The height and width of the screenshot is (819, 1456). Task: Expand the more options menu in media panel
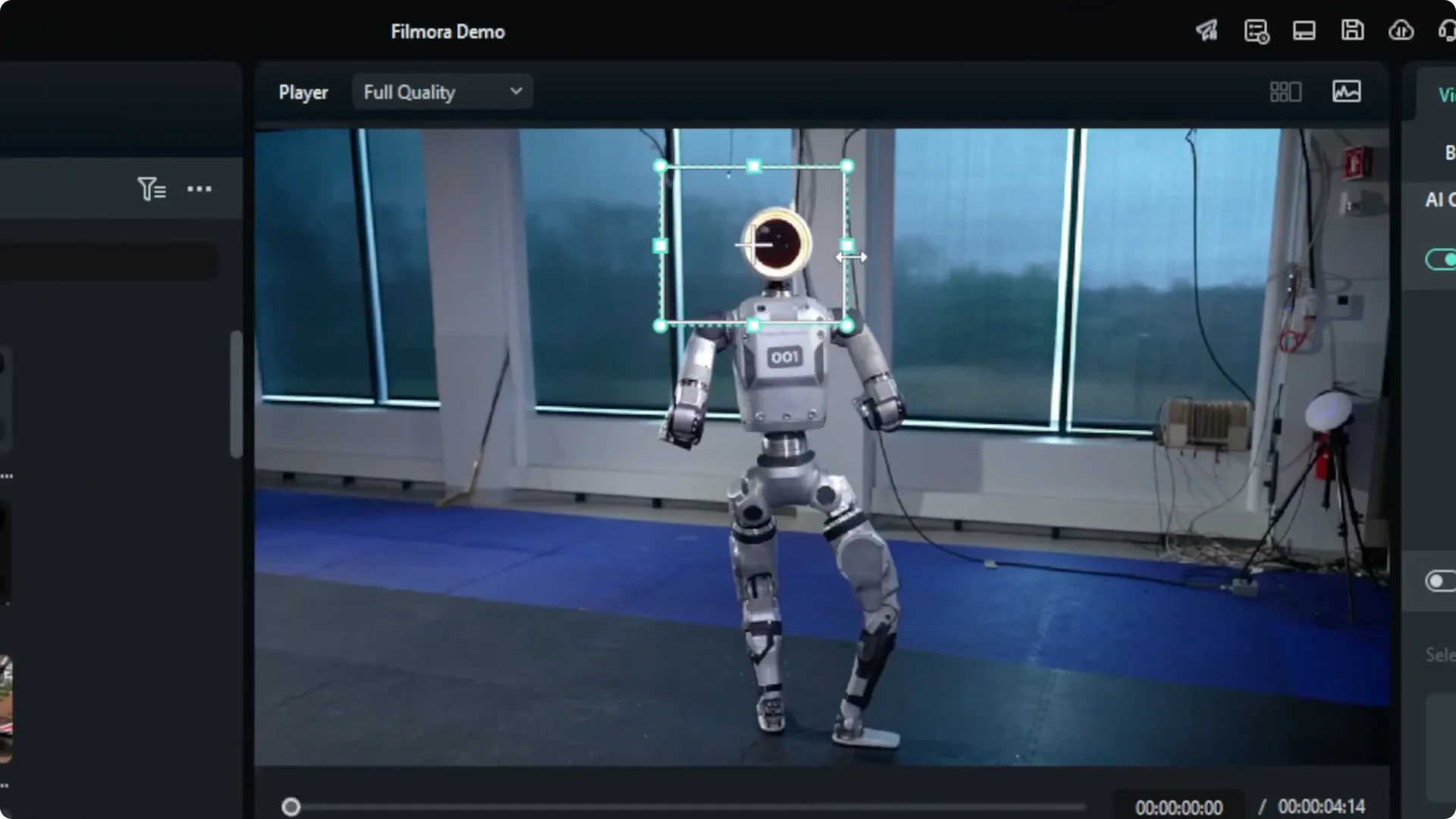199,189
